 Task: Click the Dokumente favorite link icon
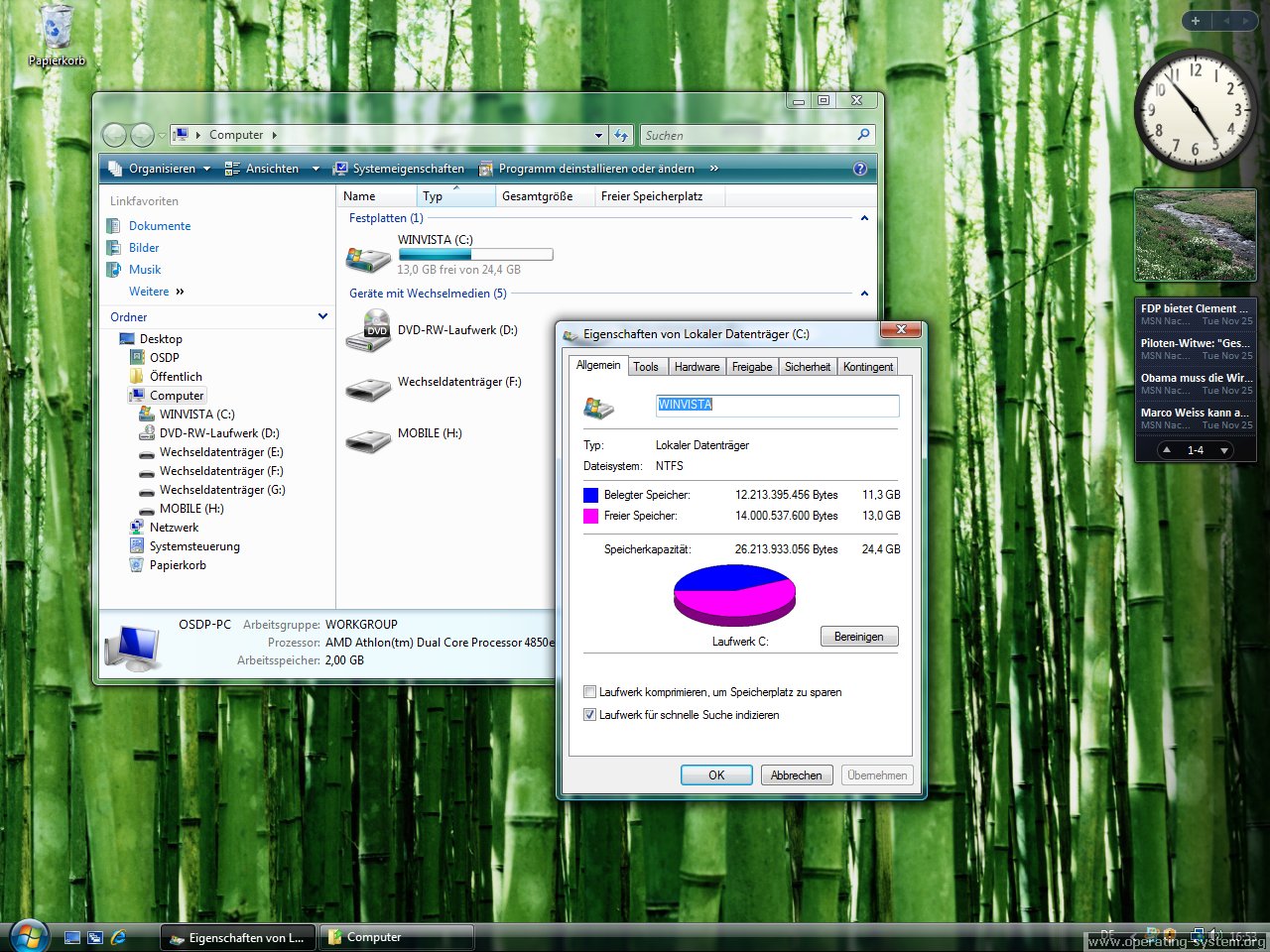[x=114, y=226]
